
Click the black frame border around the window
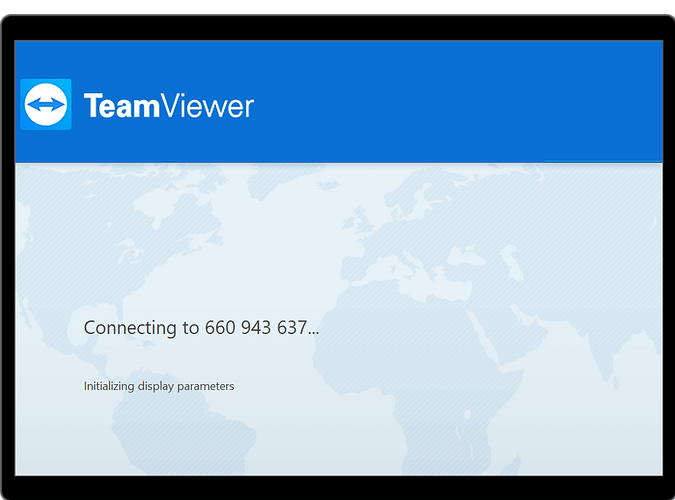(x=338, y=28)
